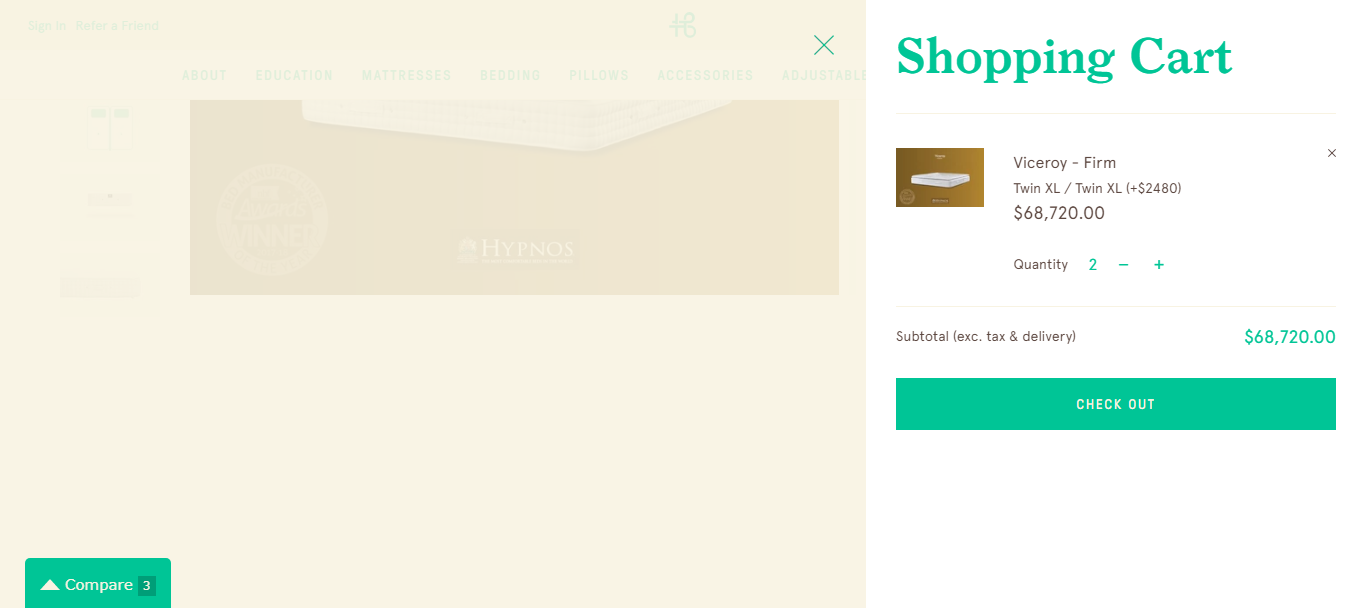Click the Hypnos mattress main image

coord(514,197)
